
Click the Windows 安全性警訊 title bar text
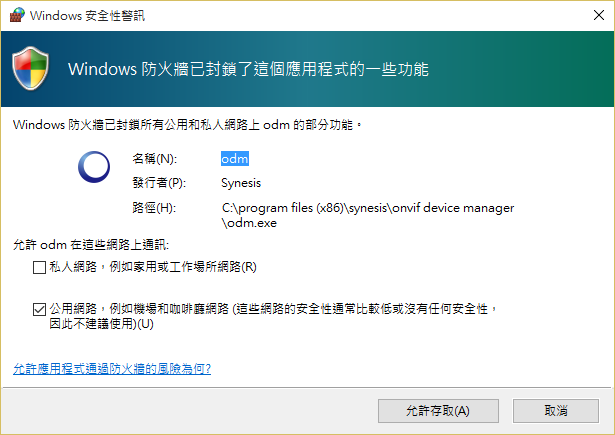tap(87, 15)
